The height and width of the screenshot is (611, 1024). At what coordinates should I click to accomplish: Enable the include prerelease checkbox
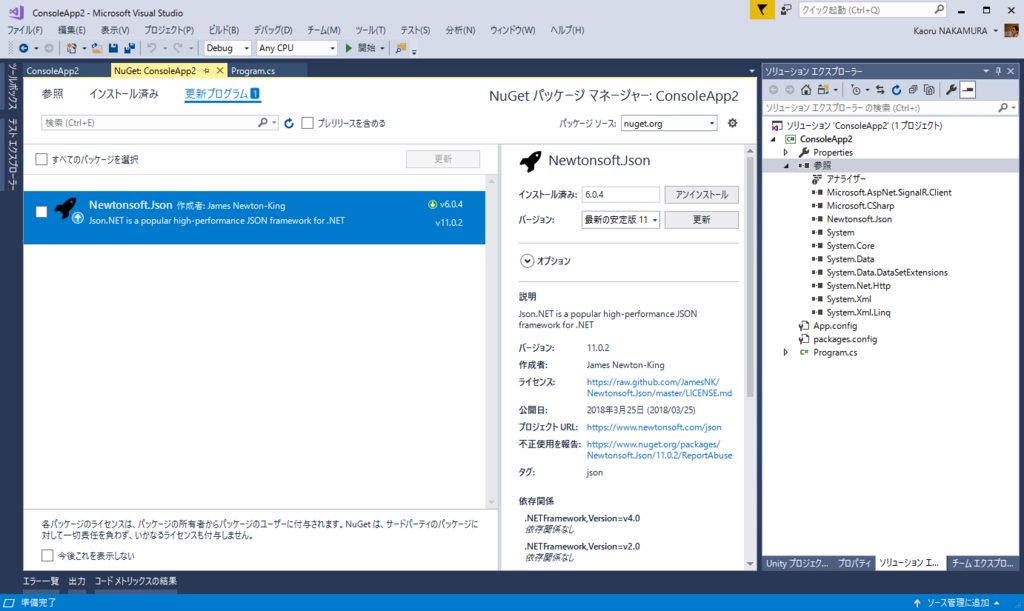tap(308, 123)
